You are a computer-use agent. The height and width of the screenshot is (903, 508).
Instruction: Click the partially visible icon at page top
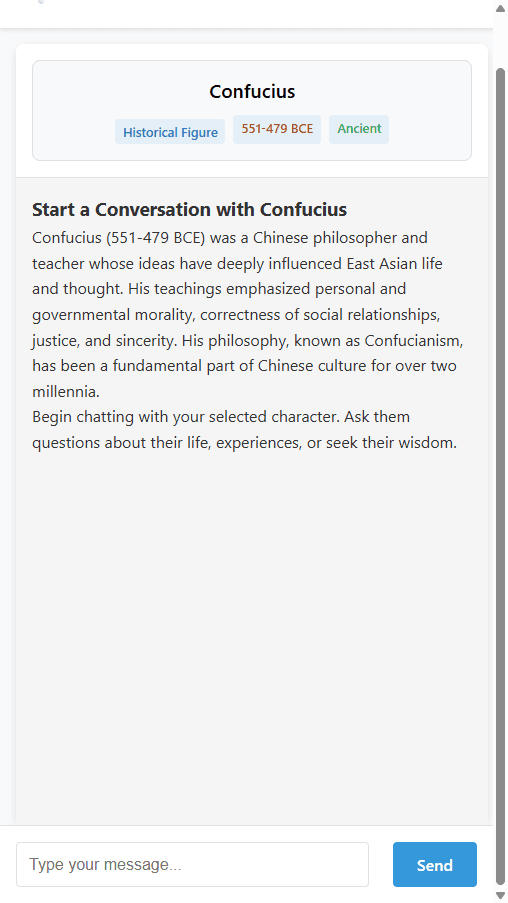click(x=40, y=2)
